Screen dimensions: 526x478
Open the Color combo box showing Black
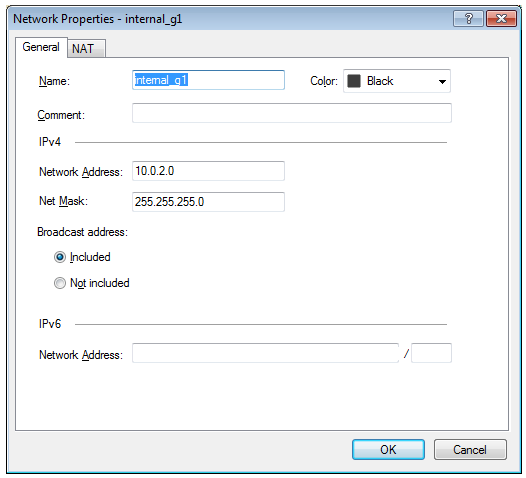pyautogui.click(x=397, y=81)
